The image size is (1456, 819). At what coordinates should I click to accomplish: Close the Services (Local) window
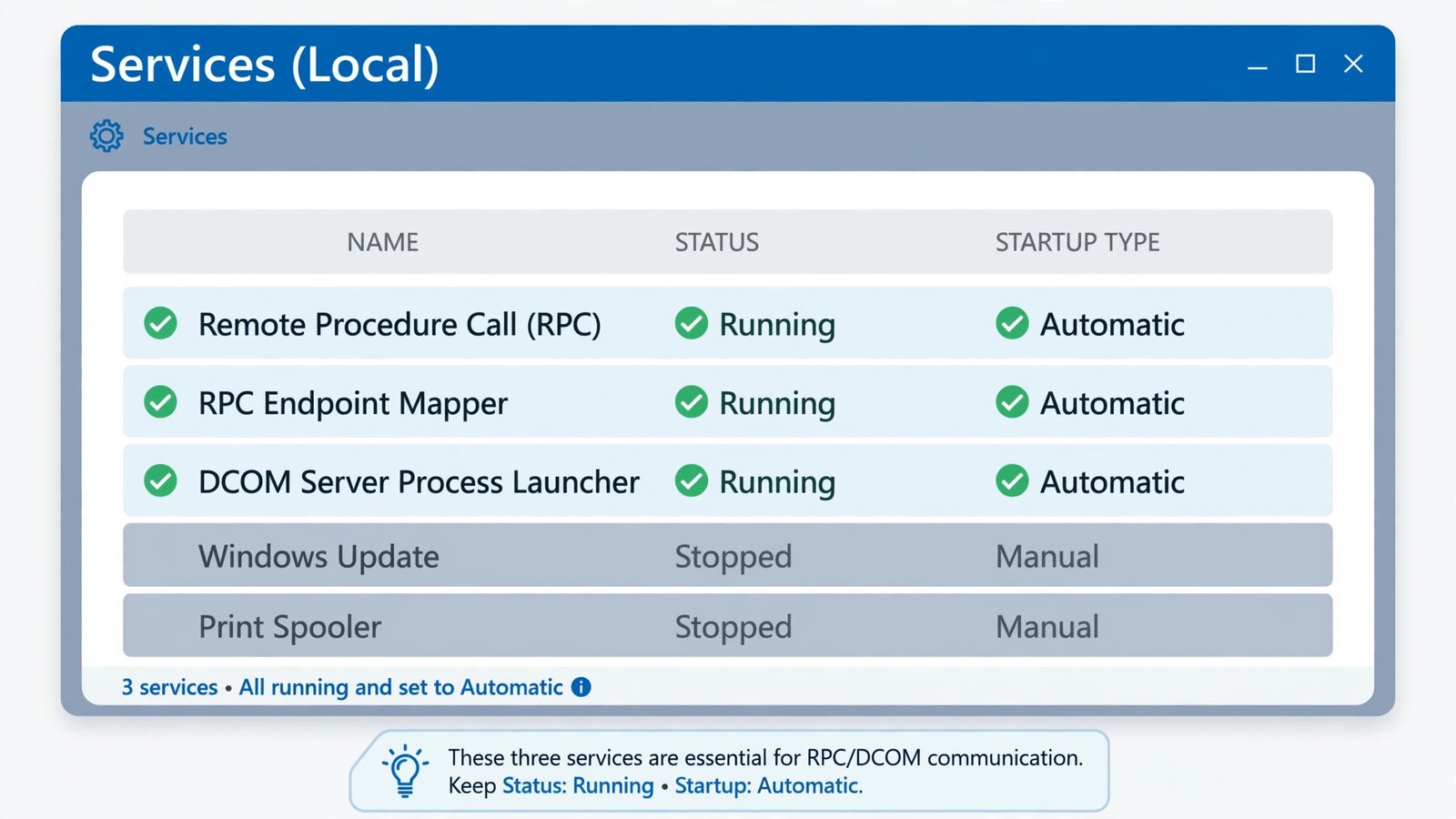[x=1353, y=64]
